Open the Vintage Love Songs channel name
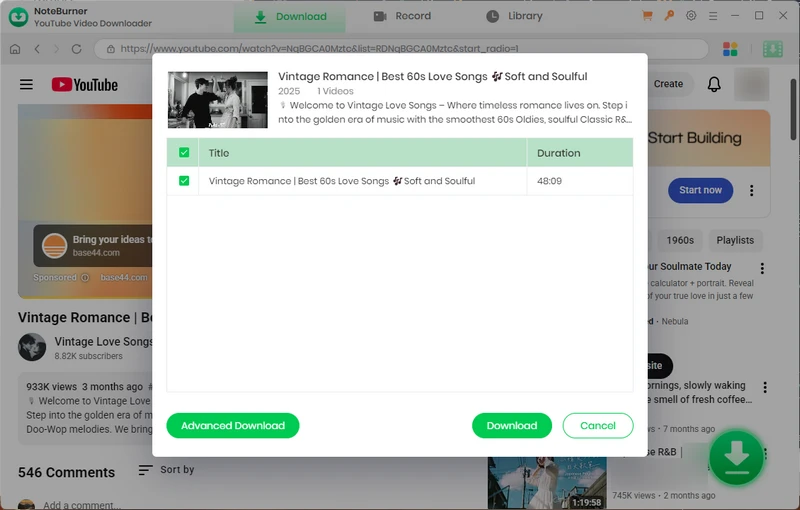Screen dimensions: 800x510 pos(104,342)
